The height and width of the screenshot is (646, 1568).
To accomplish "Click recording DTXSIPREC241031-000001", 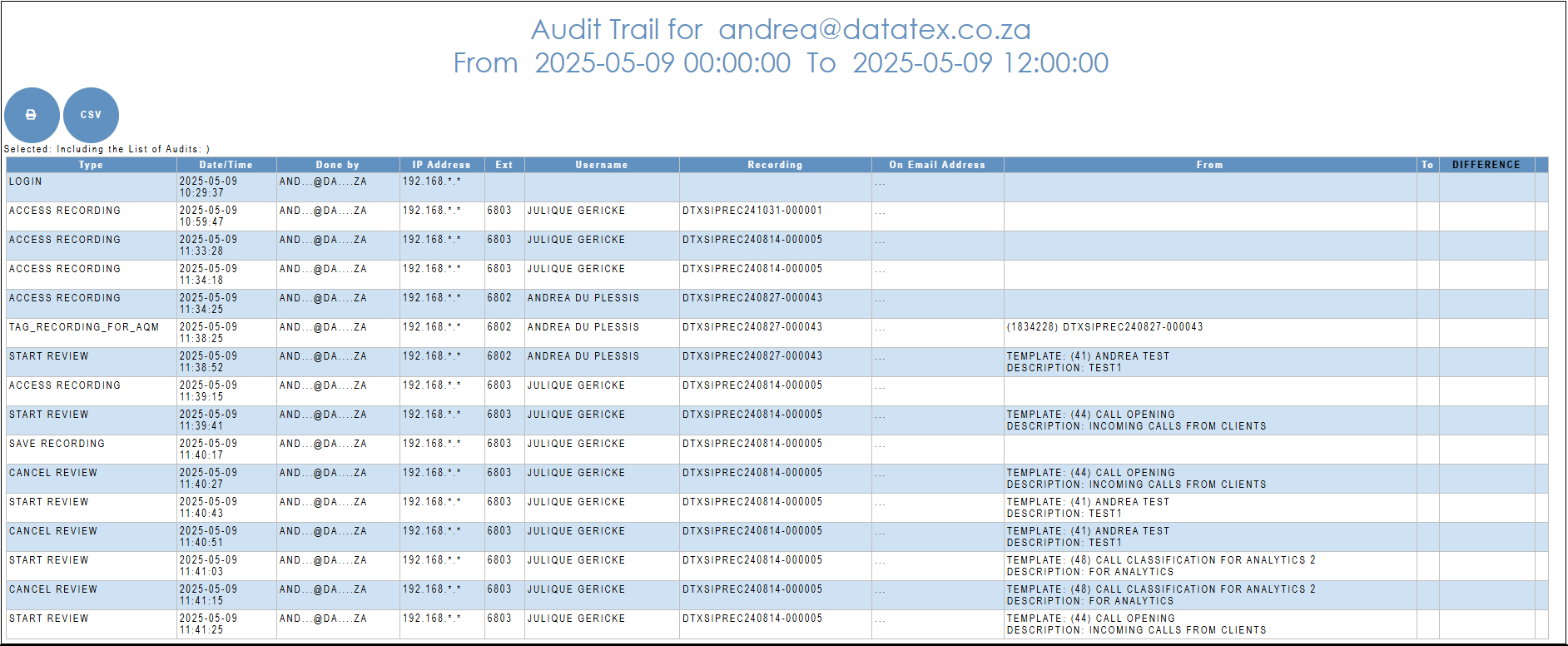I will (752, 211).
